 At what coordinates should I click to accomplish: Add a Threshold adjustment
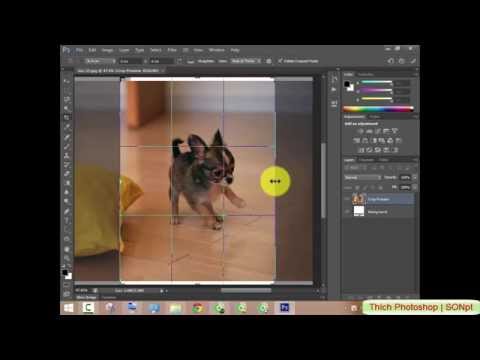[x=378, y=150]
